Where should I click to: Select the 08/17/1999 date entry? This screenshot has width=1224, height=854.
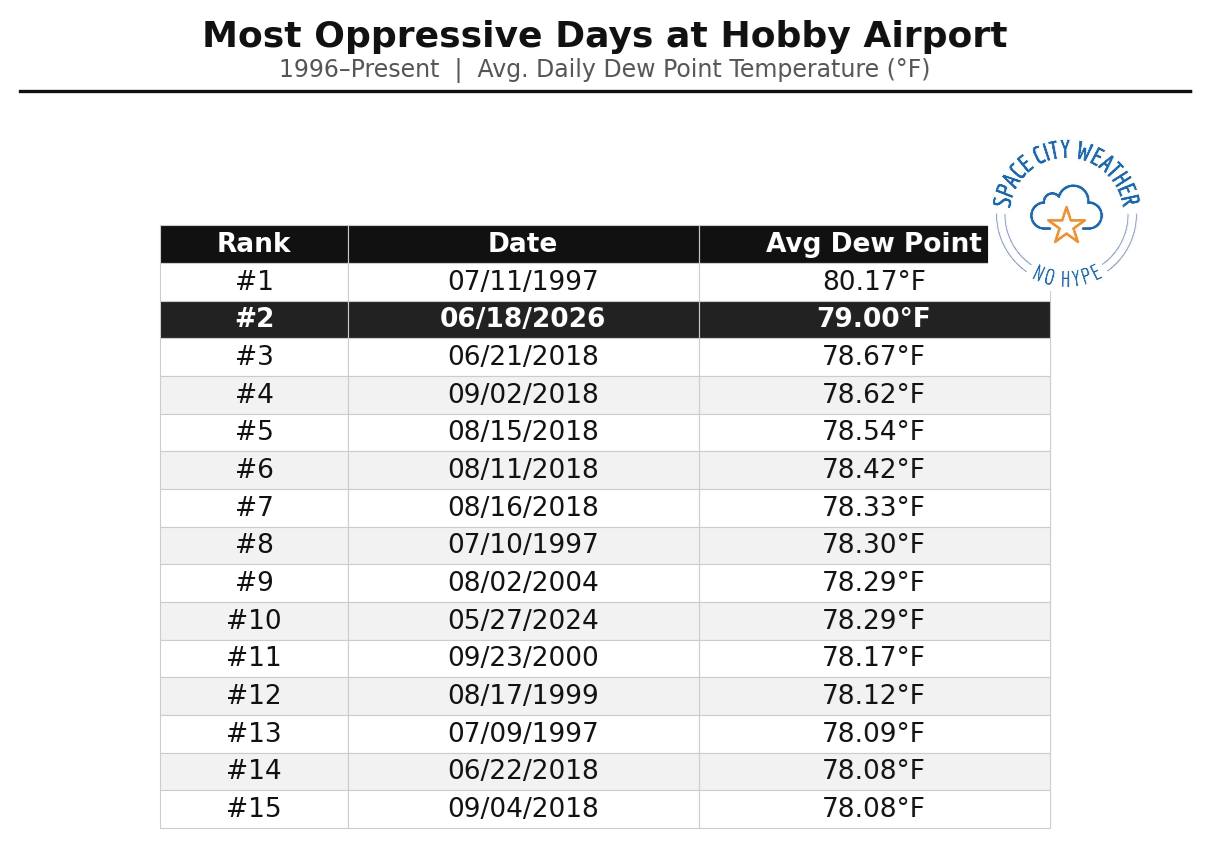(x=523, y=696)
